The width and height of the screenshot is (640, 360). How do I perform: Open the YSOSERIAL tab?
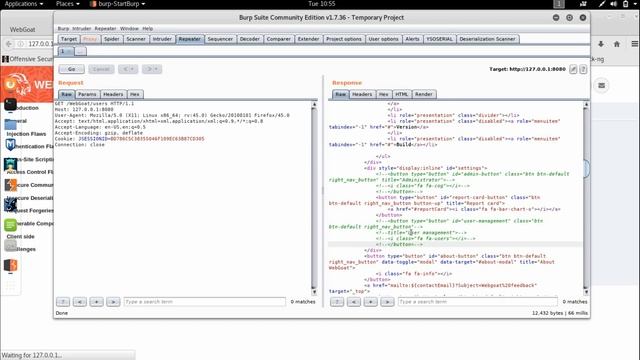tap(439, 39)
